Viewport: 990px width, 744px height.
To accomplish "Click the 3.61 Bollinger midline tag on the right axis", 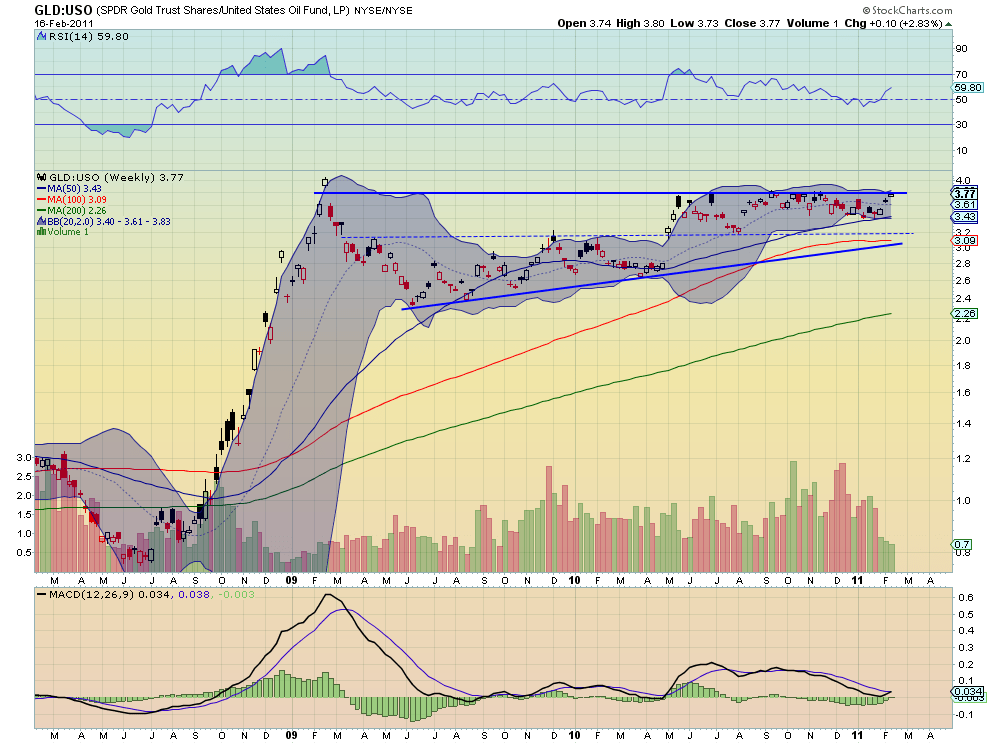I will click(965, 205).
